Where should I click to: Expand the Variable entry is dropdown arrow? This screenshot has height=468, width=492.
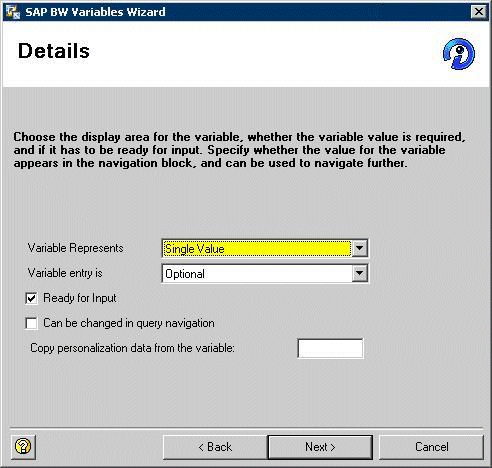click(x=359, y=273)
